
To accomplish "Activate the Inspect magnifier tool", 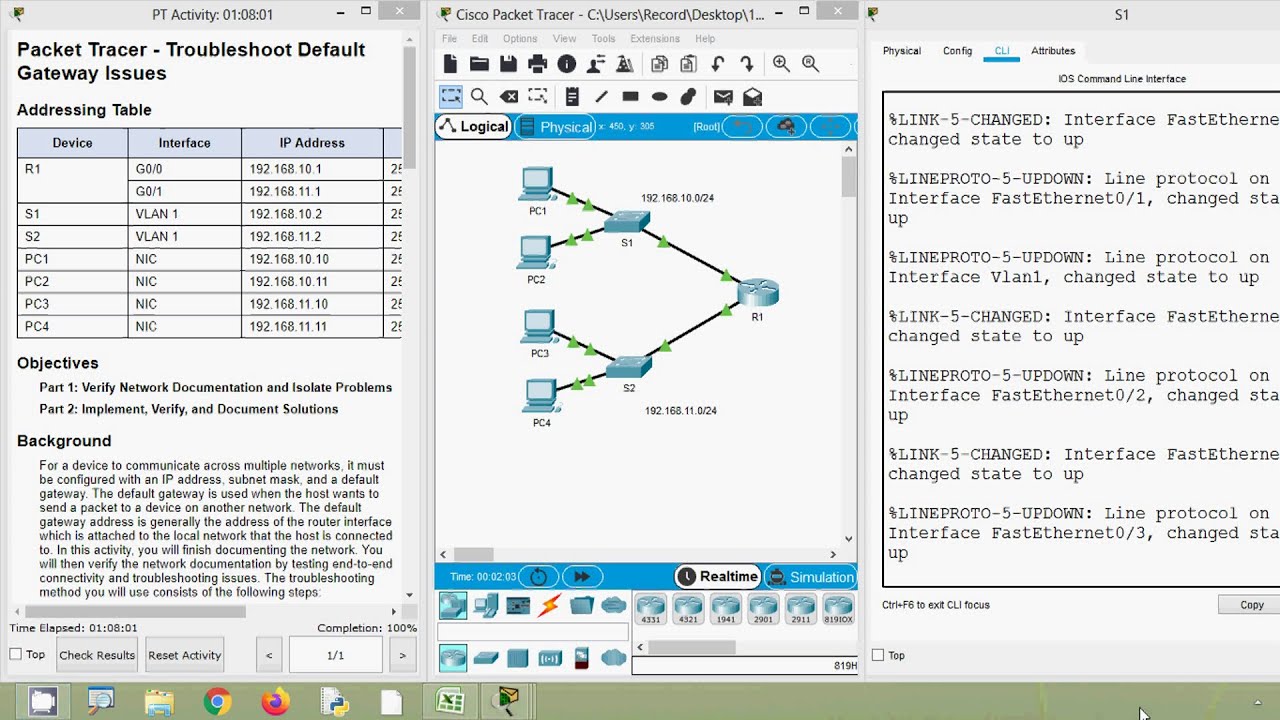I will pos(479,96).
